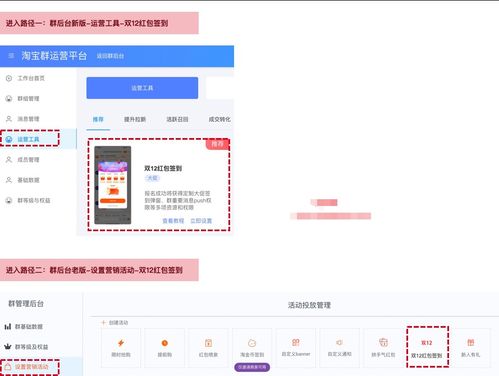Screen dimensions: 499x376
Task: Click the hamburger menu icon in blue header
Action: coord(11,56)
